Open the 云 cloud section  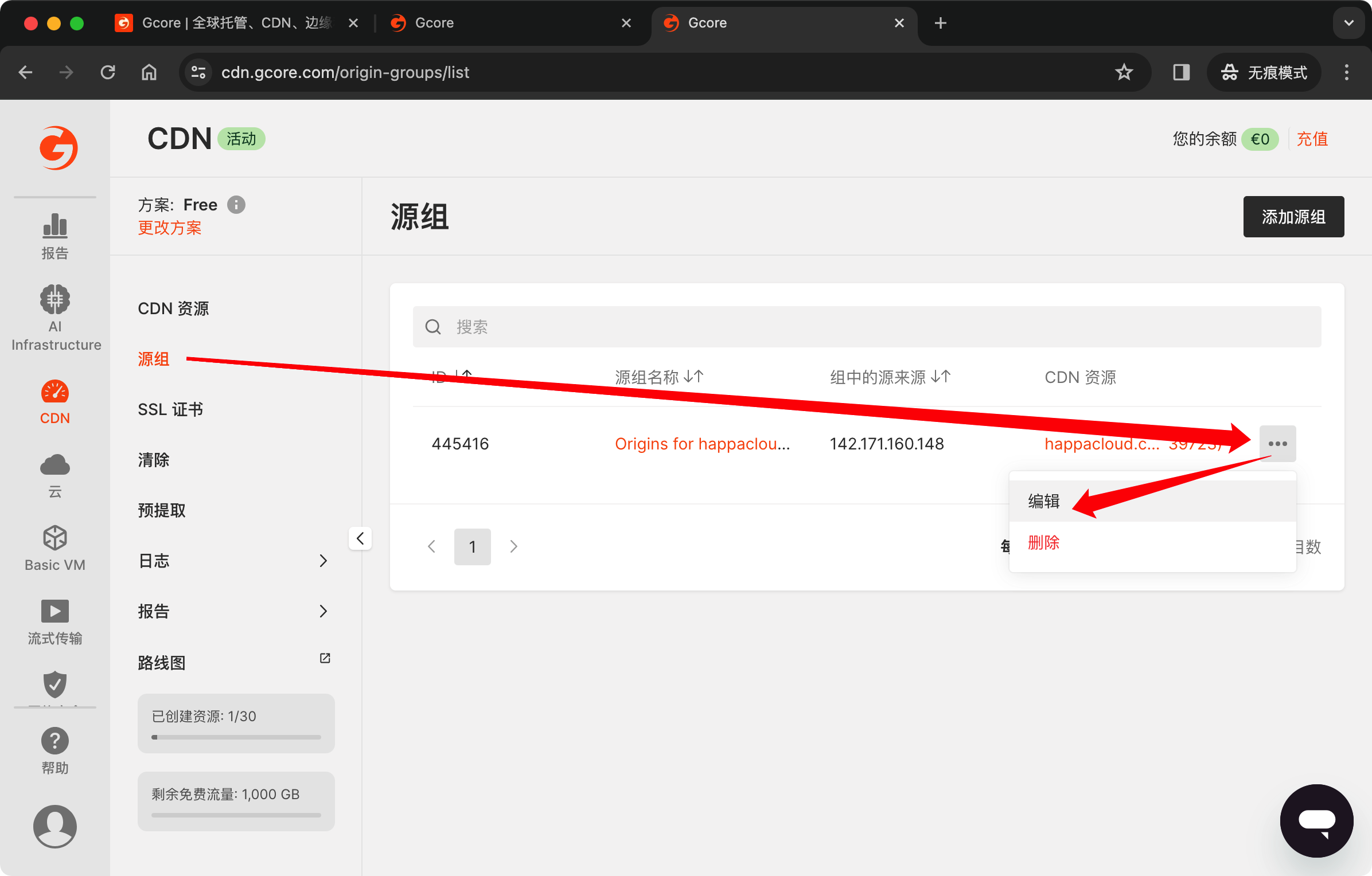tap(55, 475)
